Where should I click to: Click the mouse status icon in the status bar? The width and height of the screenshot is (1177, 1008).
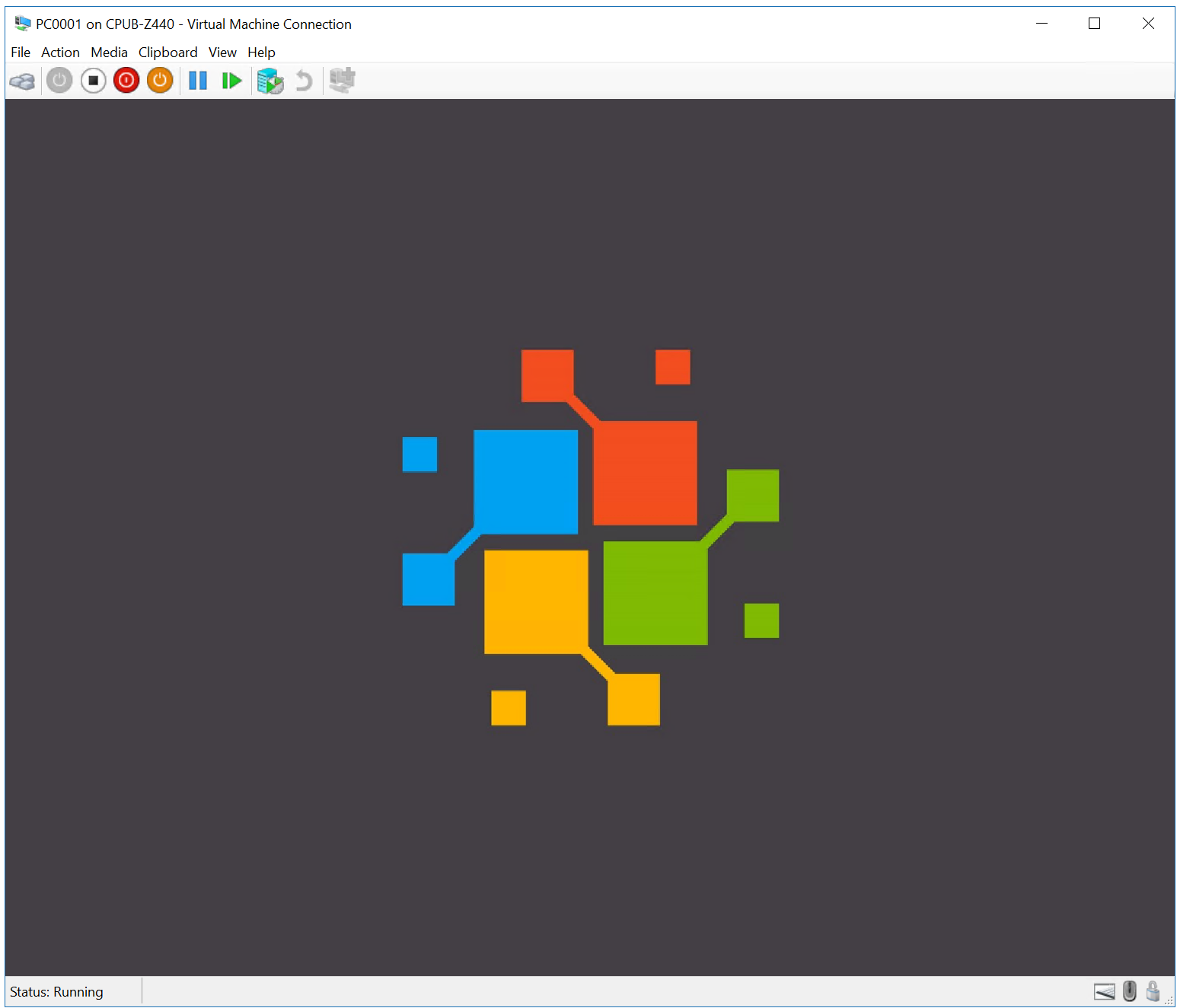[x=1130, y=991]
